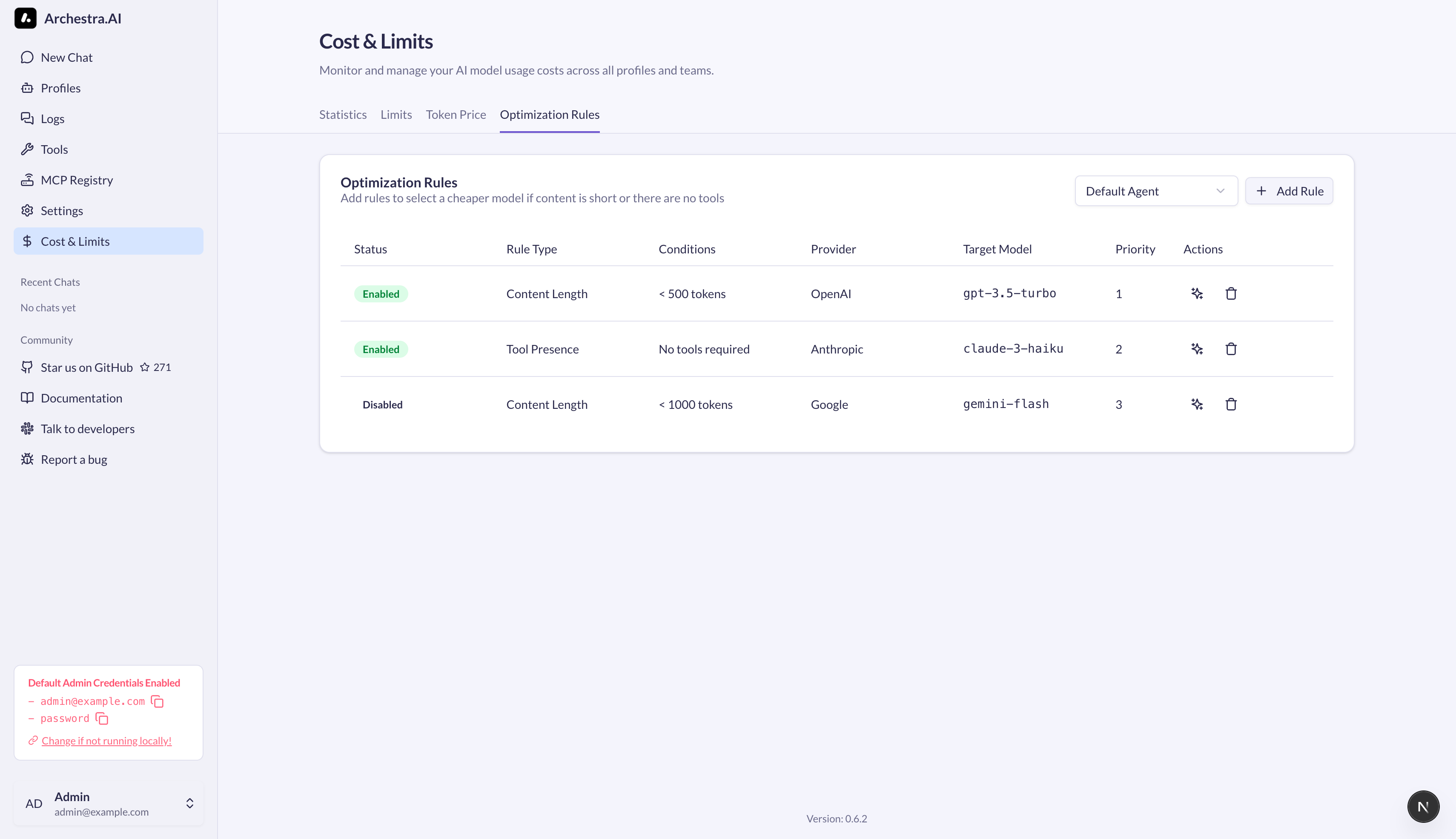Open MCP Registry from sidebar

[x=77, y=180]
